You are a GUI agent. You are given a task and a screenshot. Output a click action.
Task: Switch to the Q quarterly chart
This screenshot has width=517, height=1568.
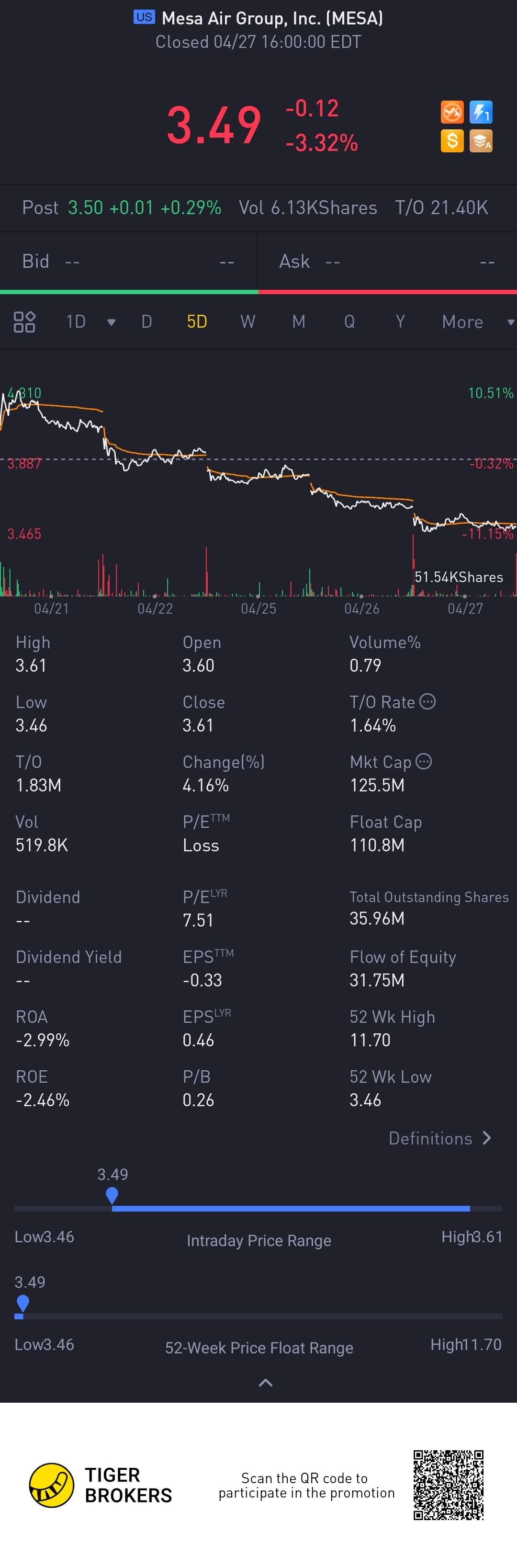(349, 321)
